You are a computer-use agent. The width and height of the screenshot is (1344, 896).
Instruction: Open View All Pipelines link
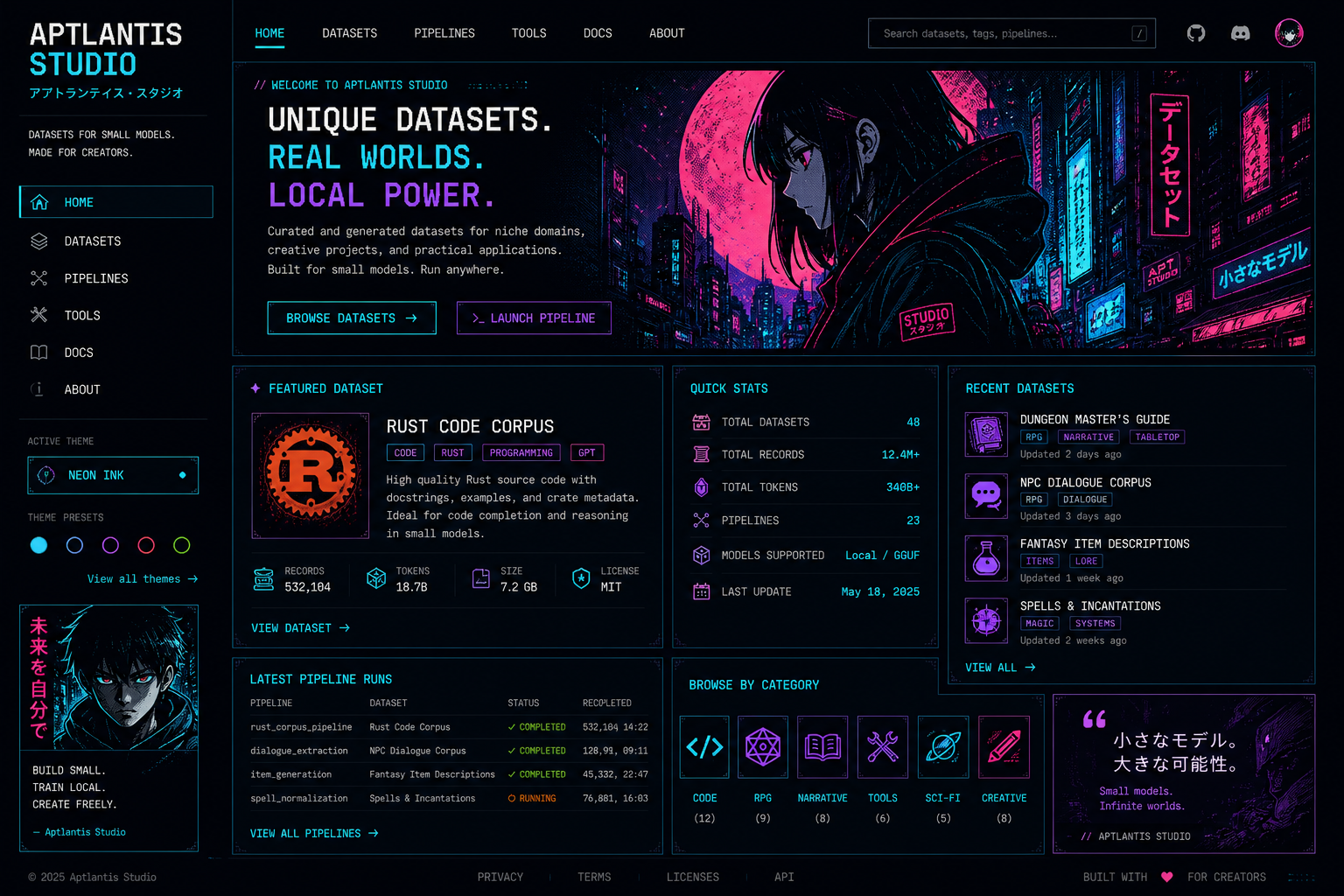[314, 833]
